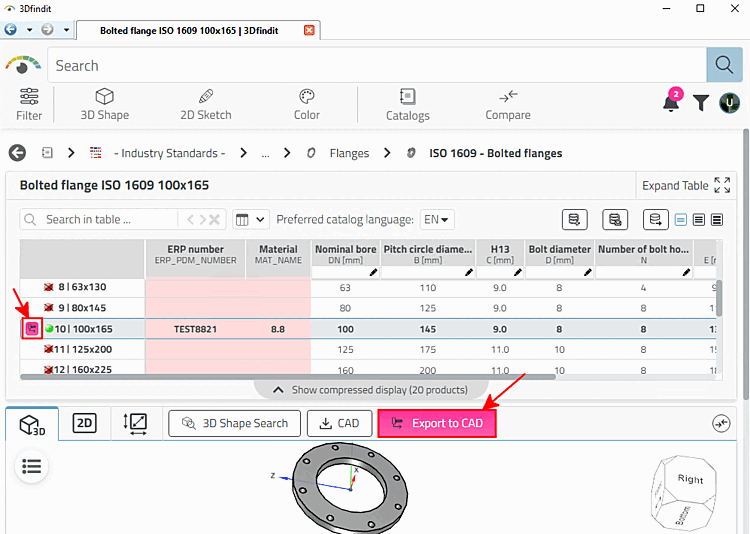Click the second database icon

tap(615, 220)
